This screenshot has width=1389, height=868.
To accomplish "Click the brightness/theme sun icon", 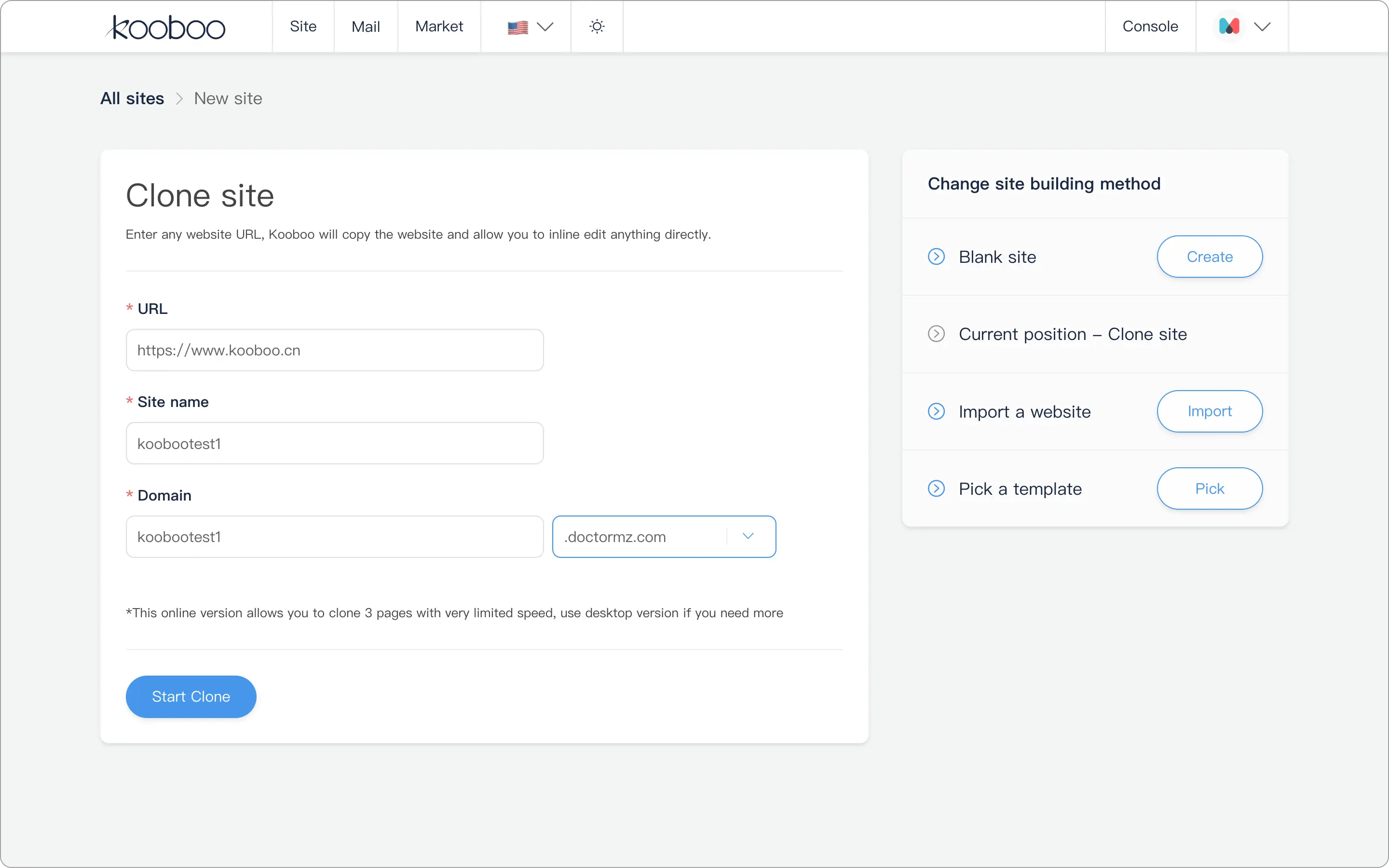I will point(596,27).
